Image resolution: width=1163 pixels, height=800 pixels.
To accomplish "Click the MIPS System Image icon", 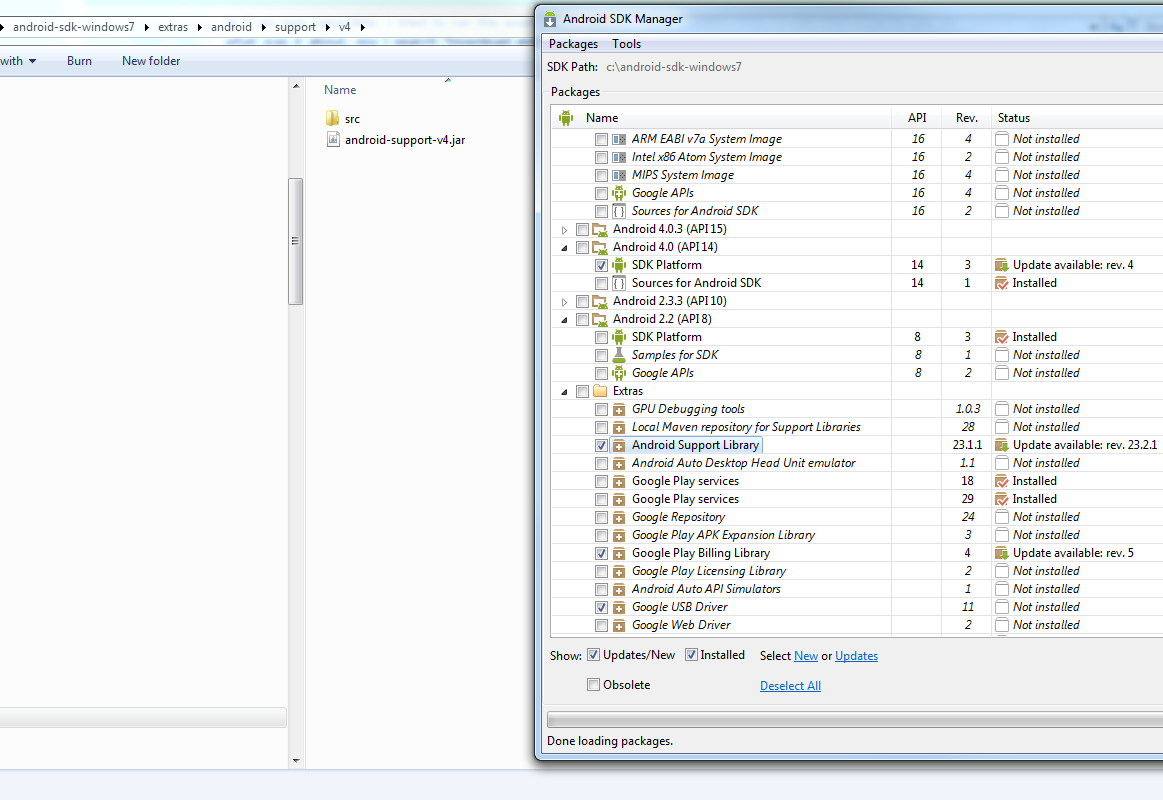I will (x=619, y=175).
